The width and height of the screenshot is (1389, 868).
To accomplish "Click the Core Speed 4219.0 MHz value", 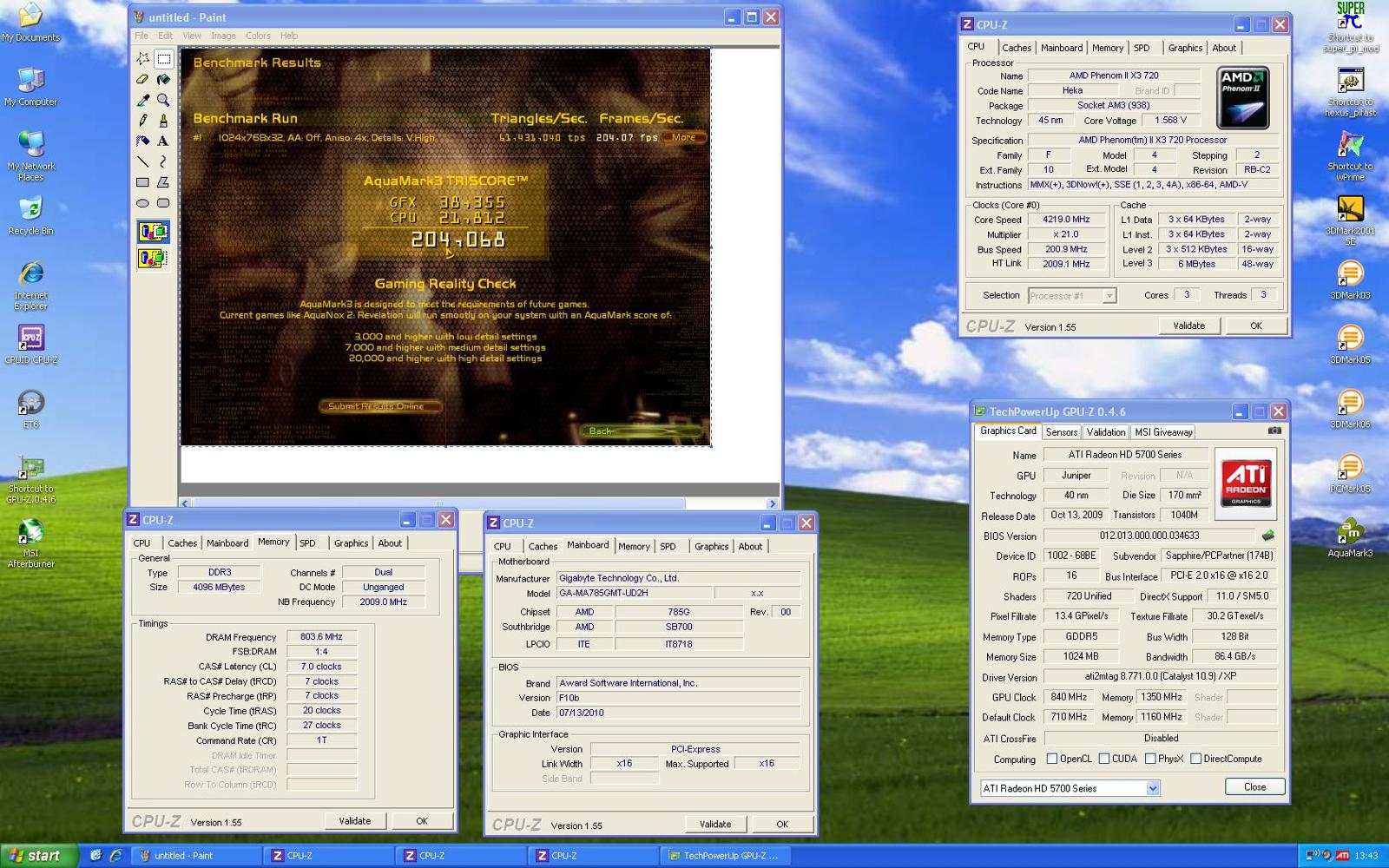I will 1066,220.
